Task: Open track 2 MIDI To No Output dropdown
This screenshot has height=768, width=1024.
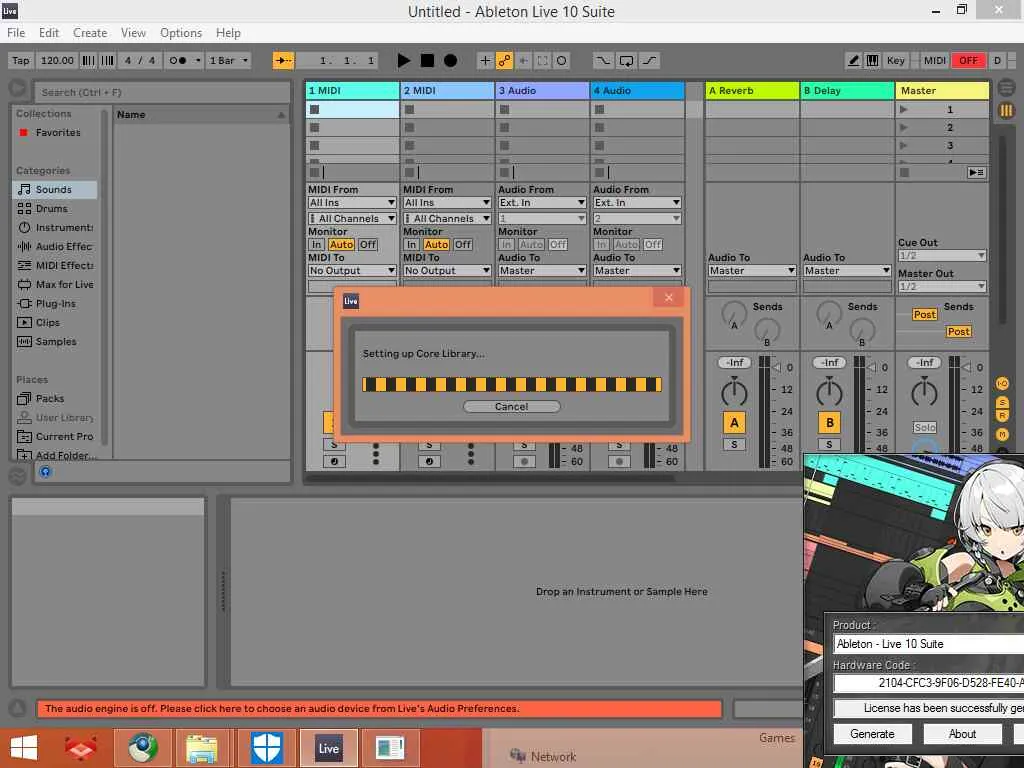Action: click(447, 270)
